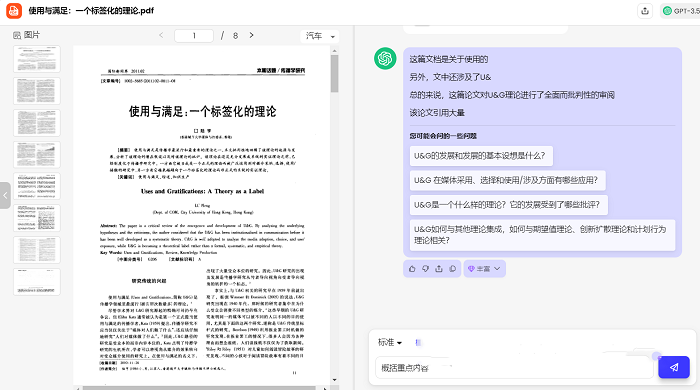Open the 汽车 dropdown above the document
700x390 pixels.
(320, 36)
